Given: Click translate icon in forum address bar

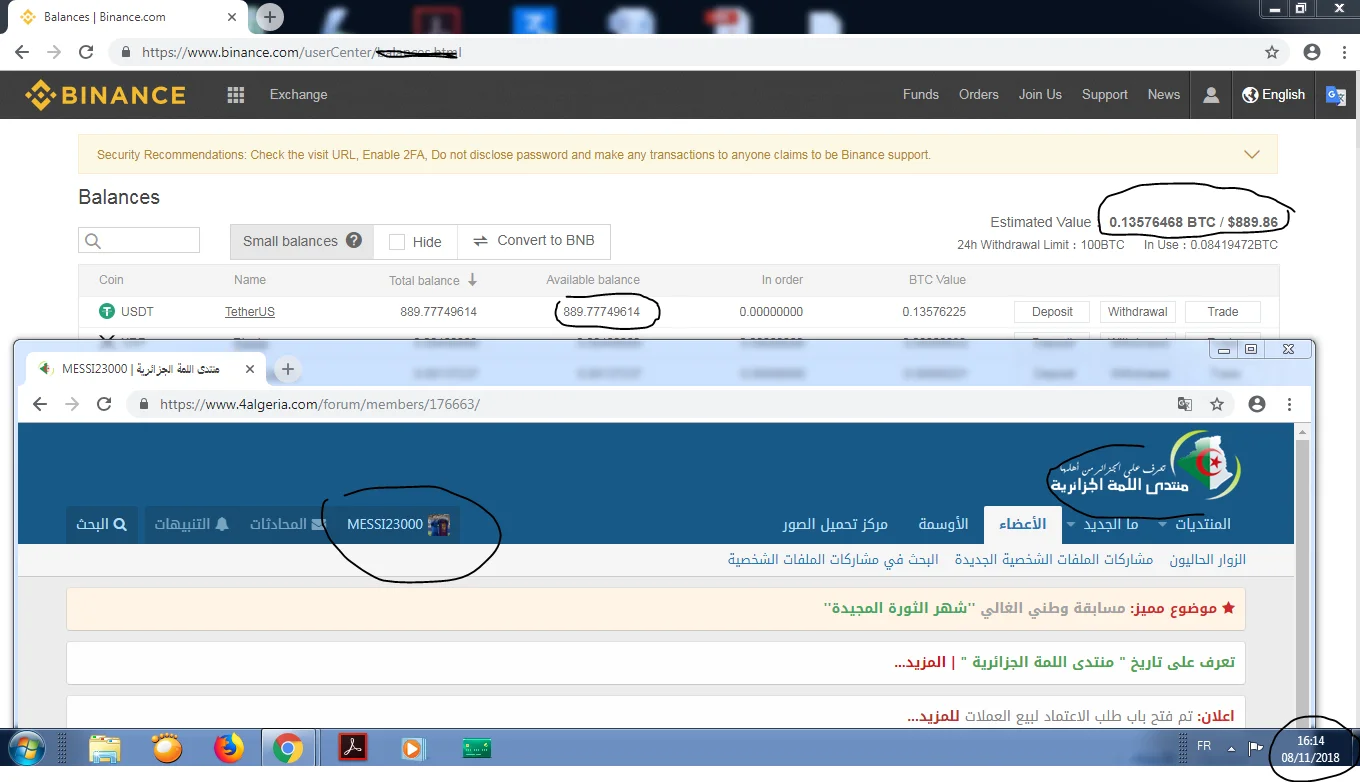Looking at the screenshot, I should coord(1185,404).
